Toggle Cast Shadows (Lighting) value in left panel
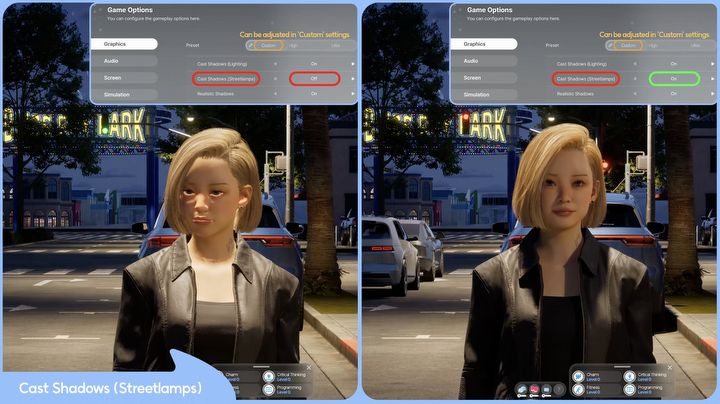This screenshot has height=404, width=720. tap(313, 63)
